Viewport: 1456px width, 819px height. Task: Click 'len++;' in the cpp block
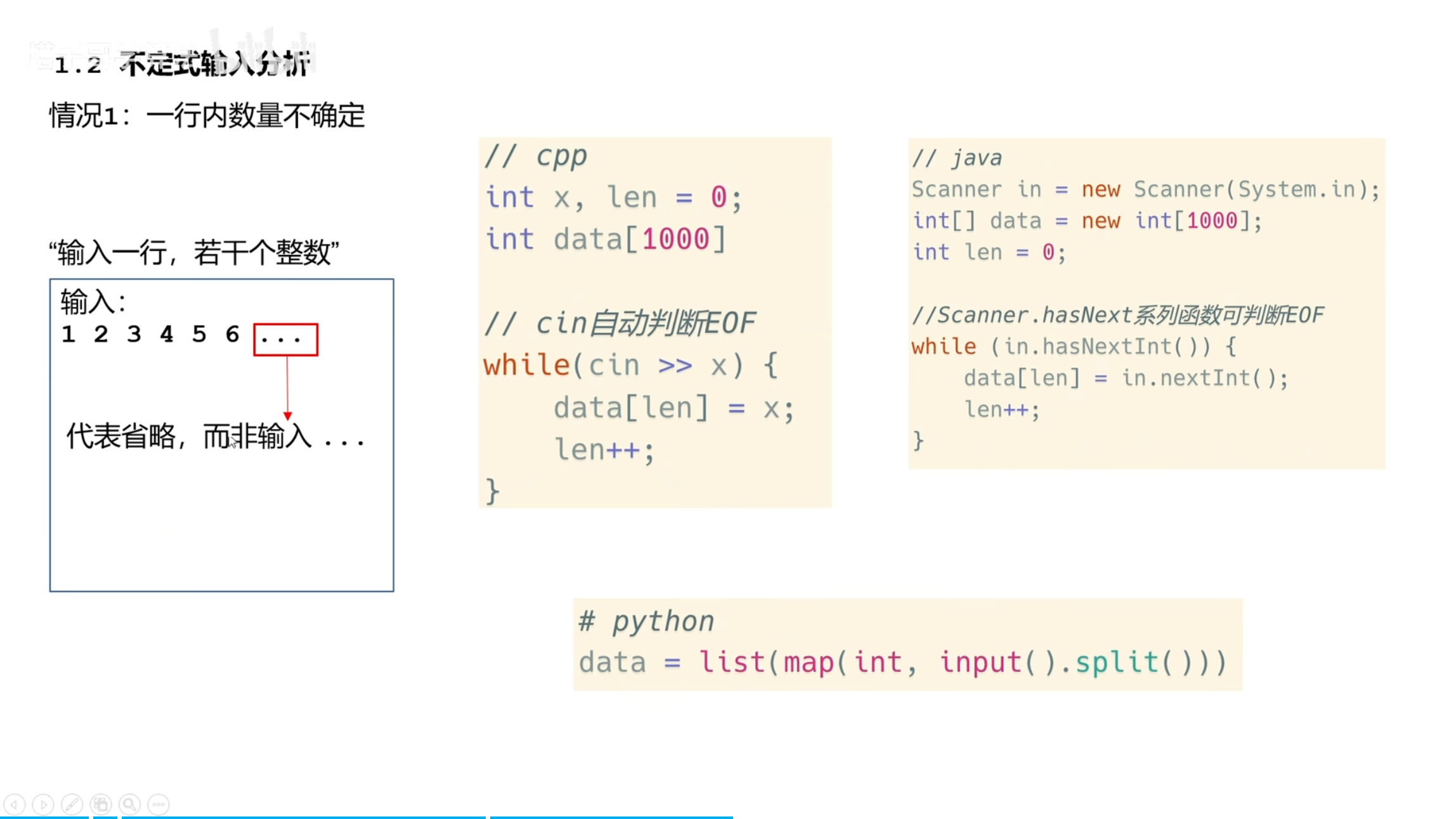[604, 449]
